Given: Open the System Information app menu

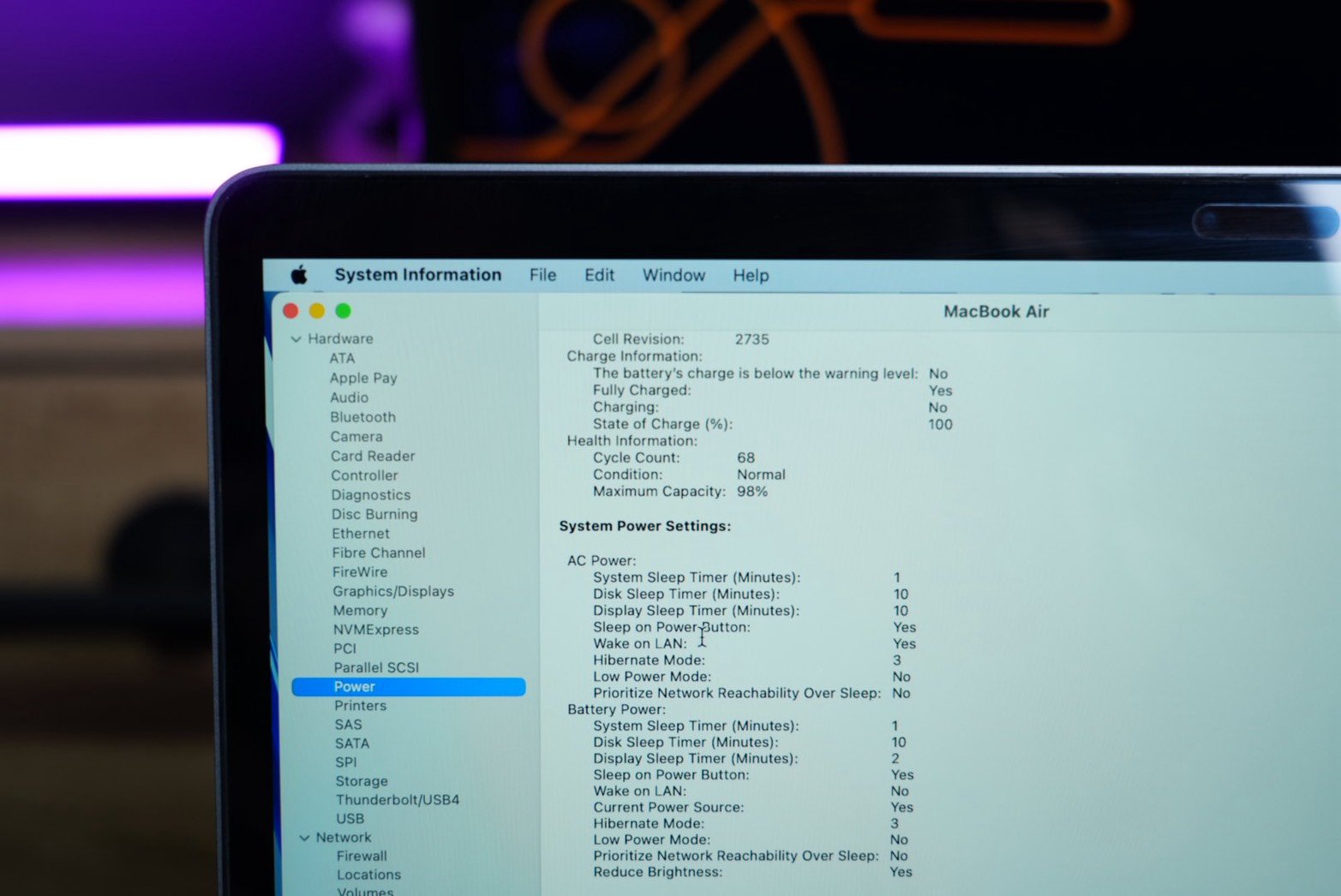Looking at the screenshot, I should click(x=417, y=275).
